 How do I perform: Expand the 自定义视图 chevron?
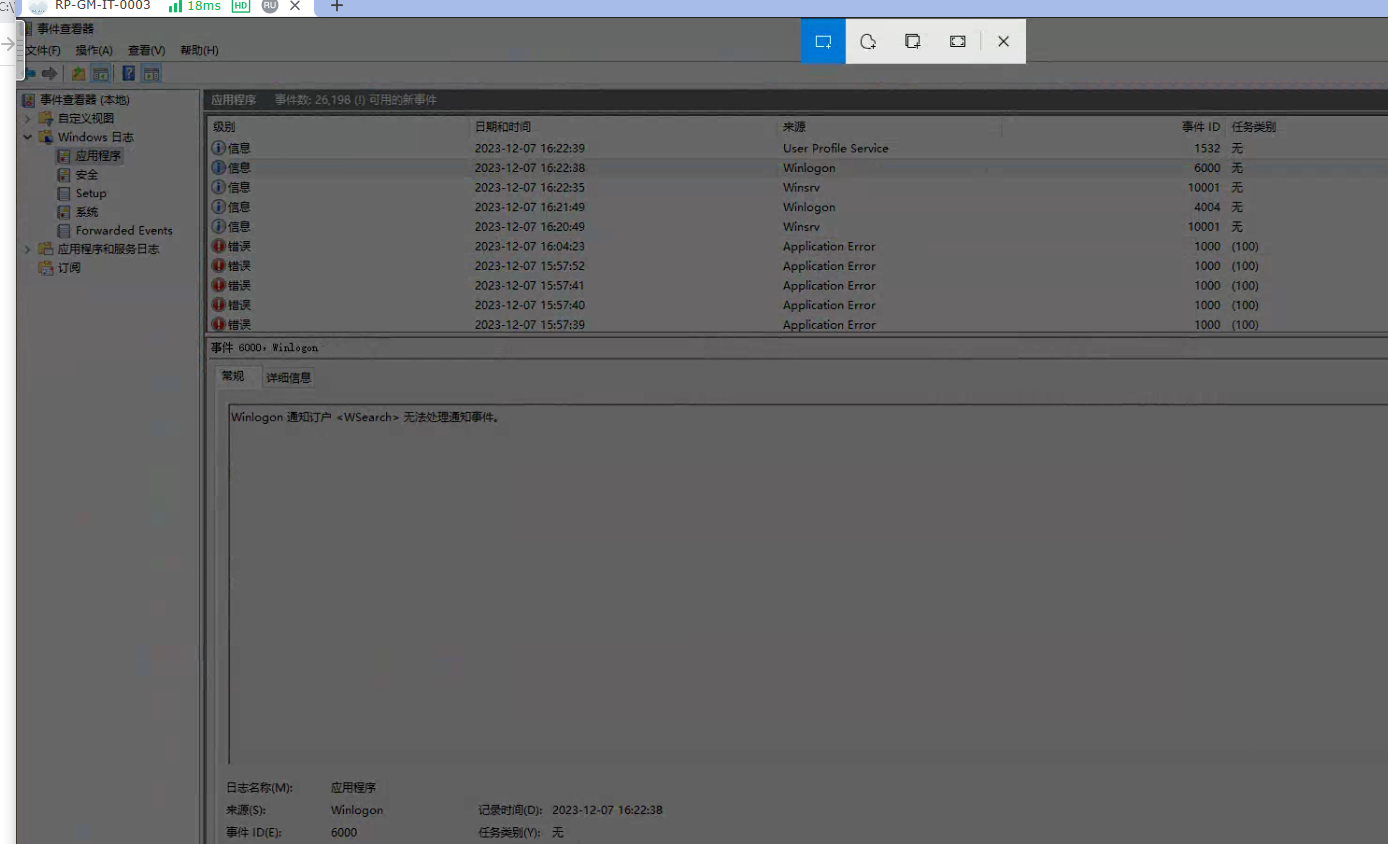coord(28,118)
